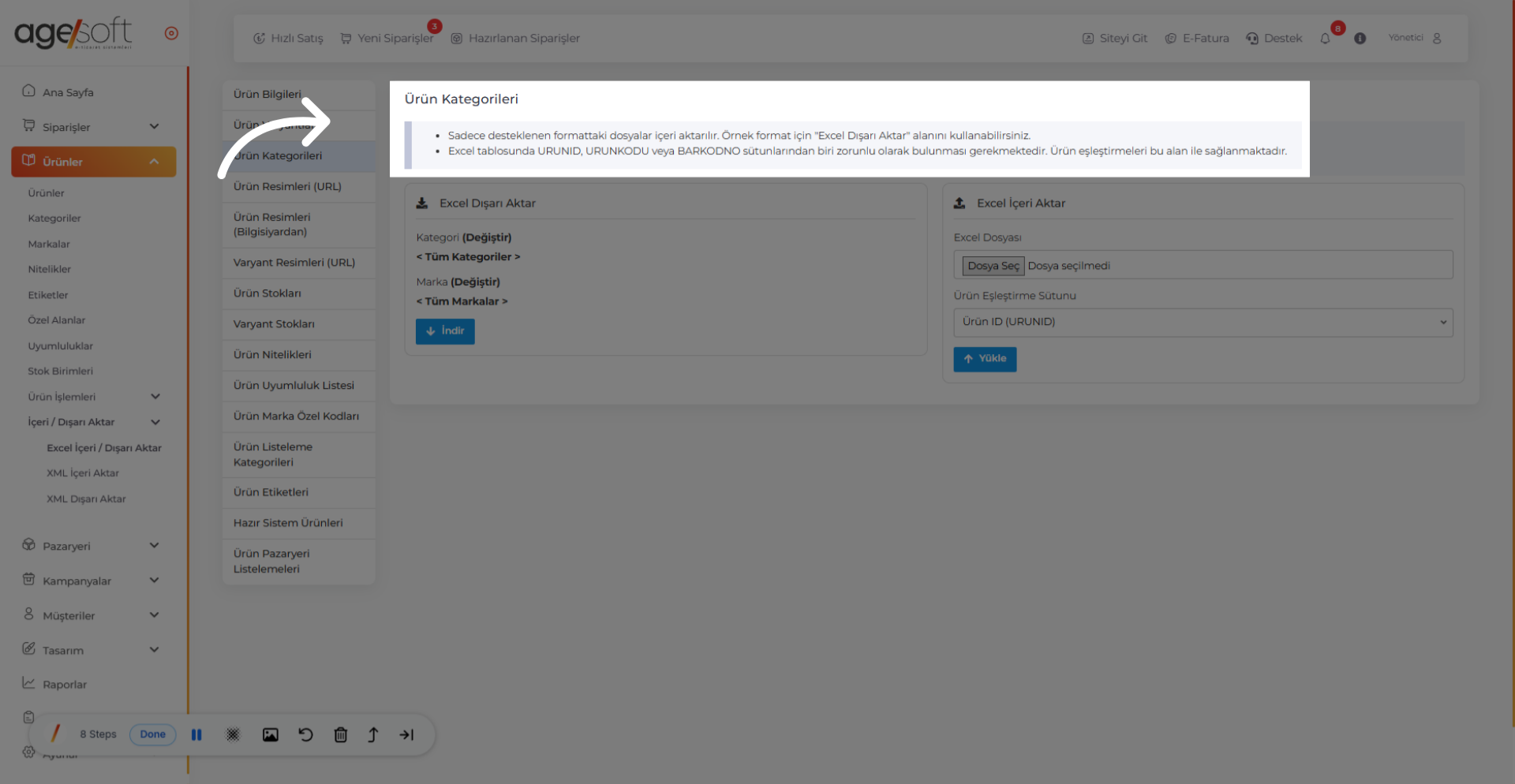Click the upward arrow icon in recorder toolbar
This screenshot has width=1515, height=784.
pyautogui.click(x=373, y=734)
